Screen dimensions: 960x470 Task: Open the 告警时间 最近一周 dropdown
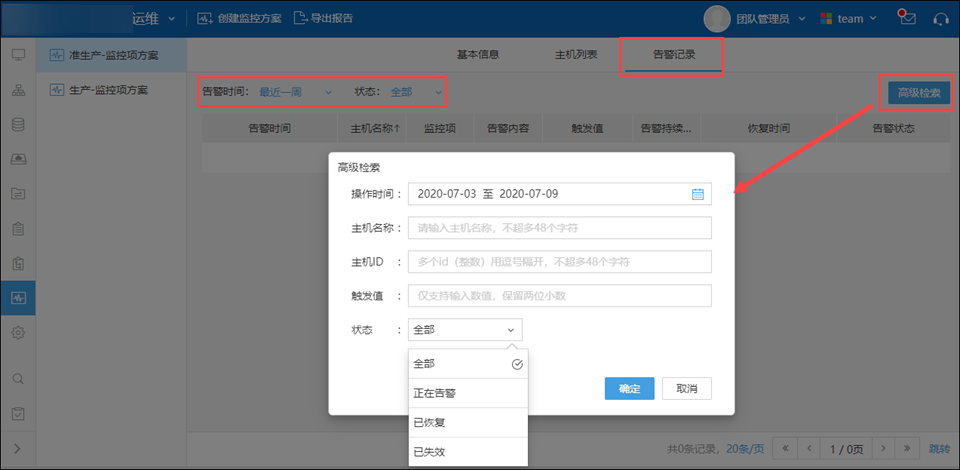pos(295,92)
